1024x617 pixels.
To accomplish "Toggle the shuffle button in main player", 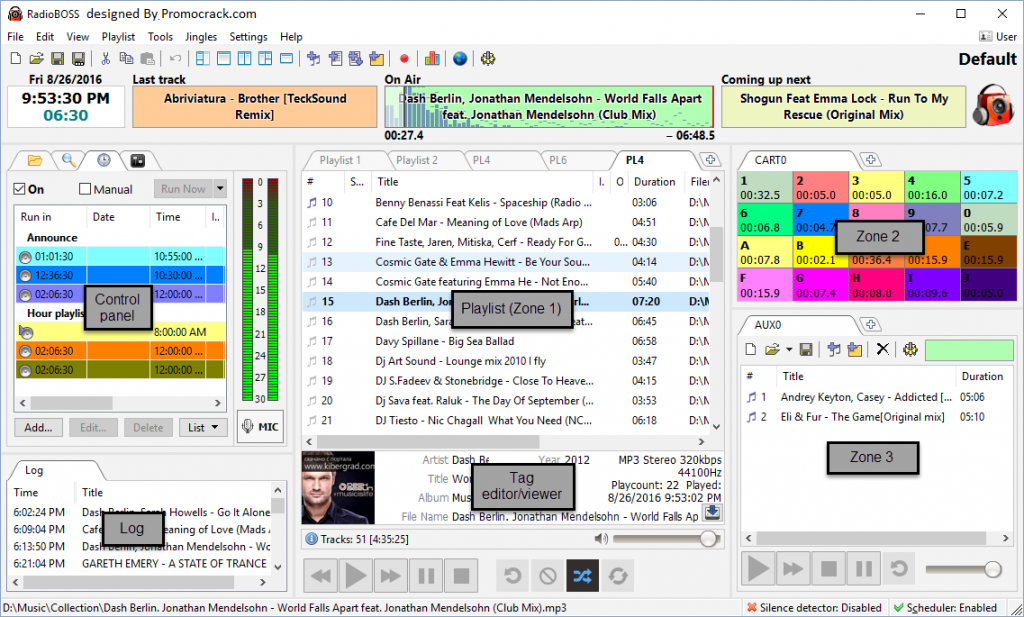I will (x=582, y=575).
